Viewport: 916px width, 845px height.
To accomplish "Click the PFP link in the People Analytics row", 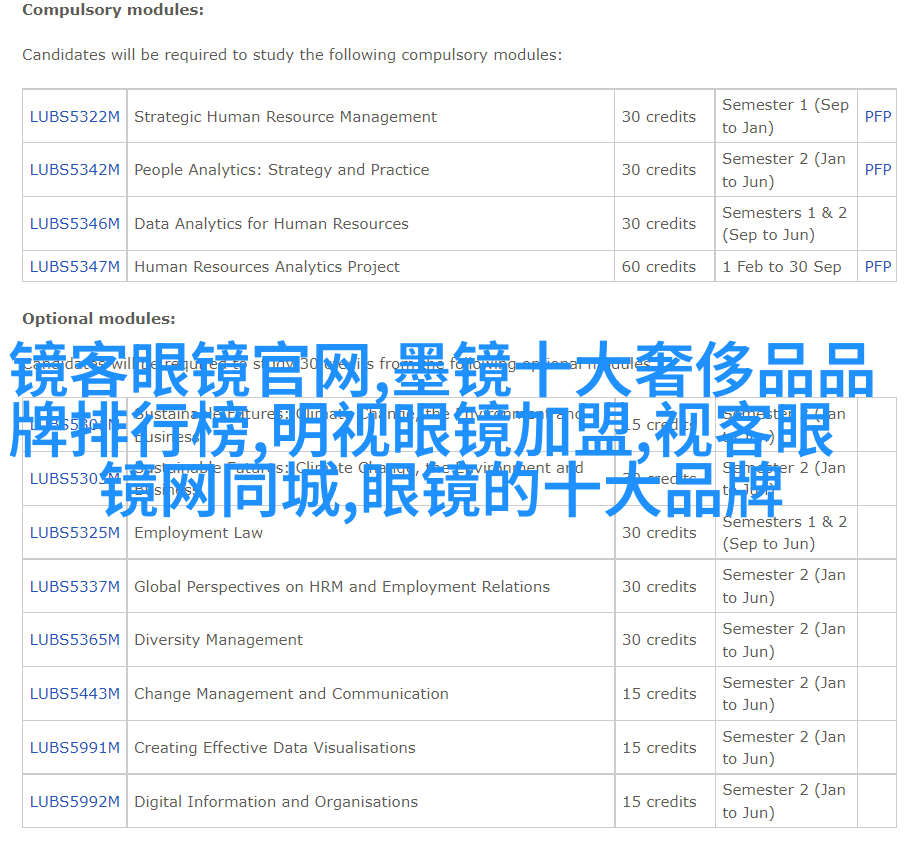I will click(877, 169).
